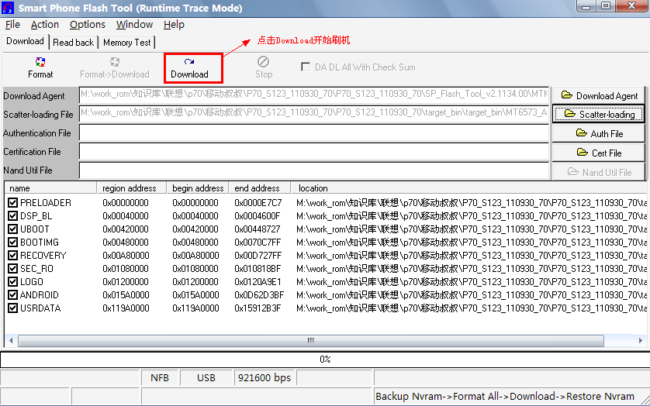Uncheck the RECOVERY partition checkbox
This screenshot has height=406, width=650.
[x=12, y=255]
